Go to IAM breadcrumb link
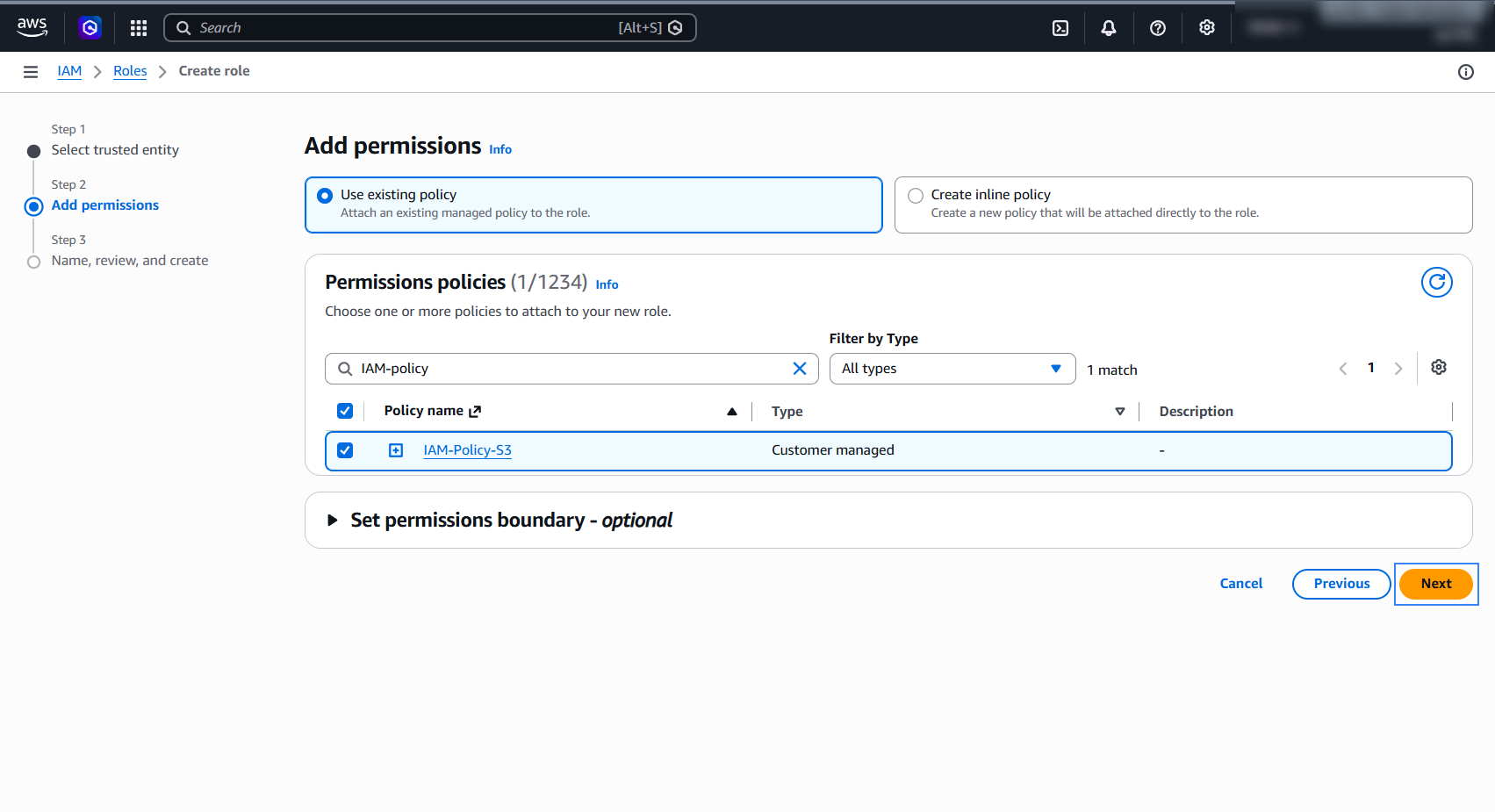Screen dimensions: 1495x812 69,71
